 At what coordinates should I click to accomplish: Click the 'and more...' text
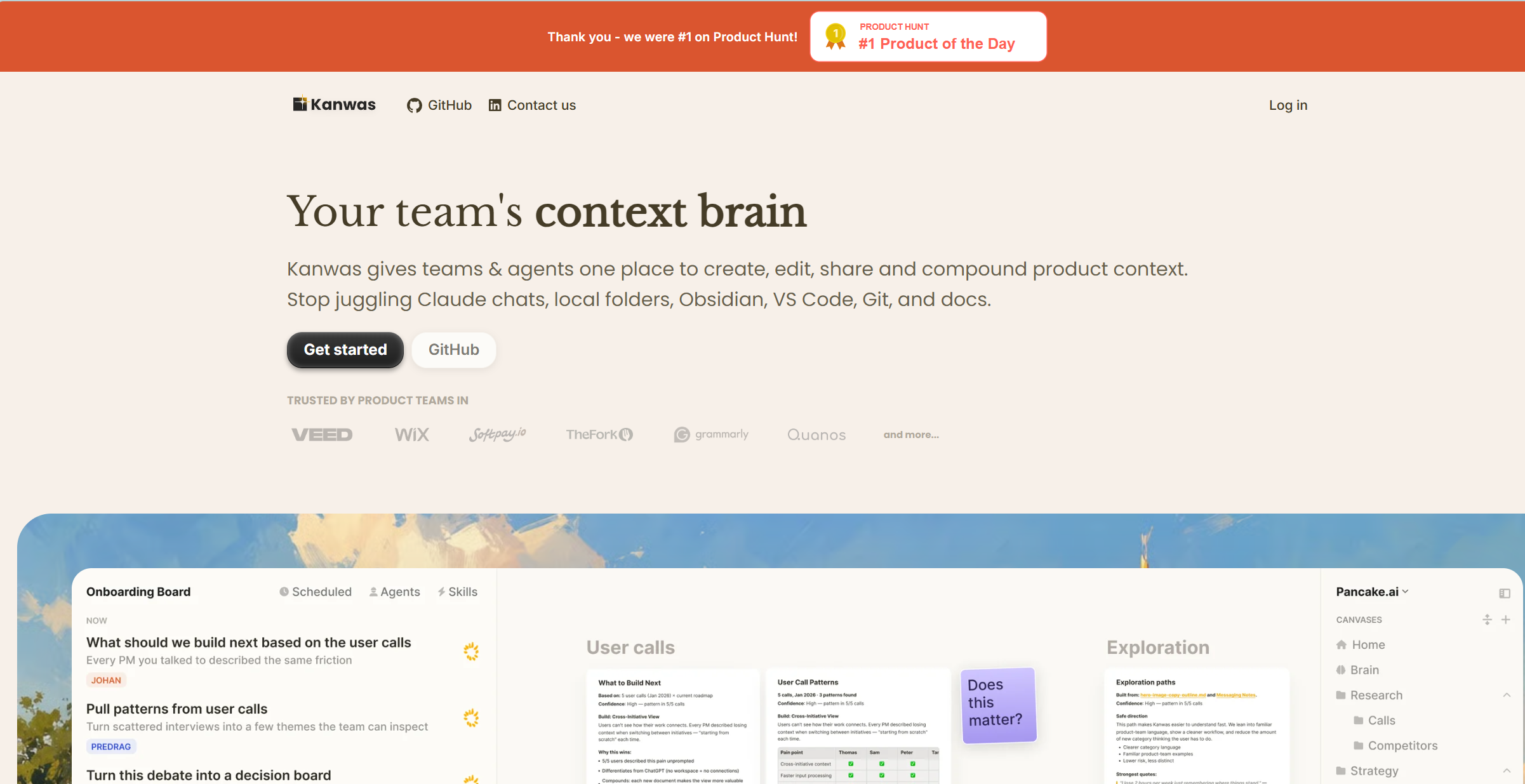coord(911,435)
